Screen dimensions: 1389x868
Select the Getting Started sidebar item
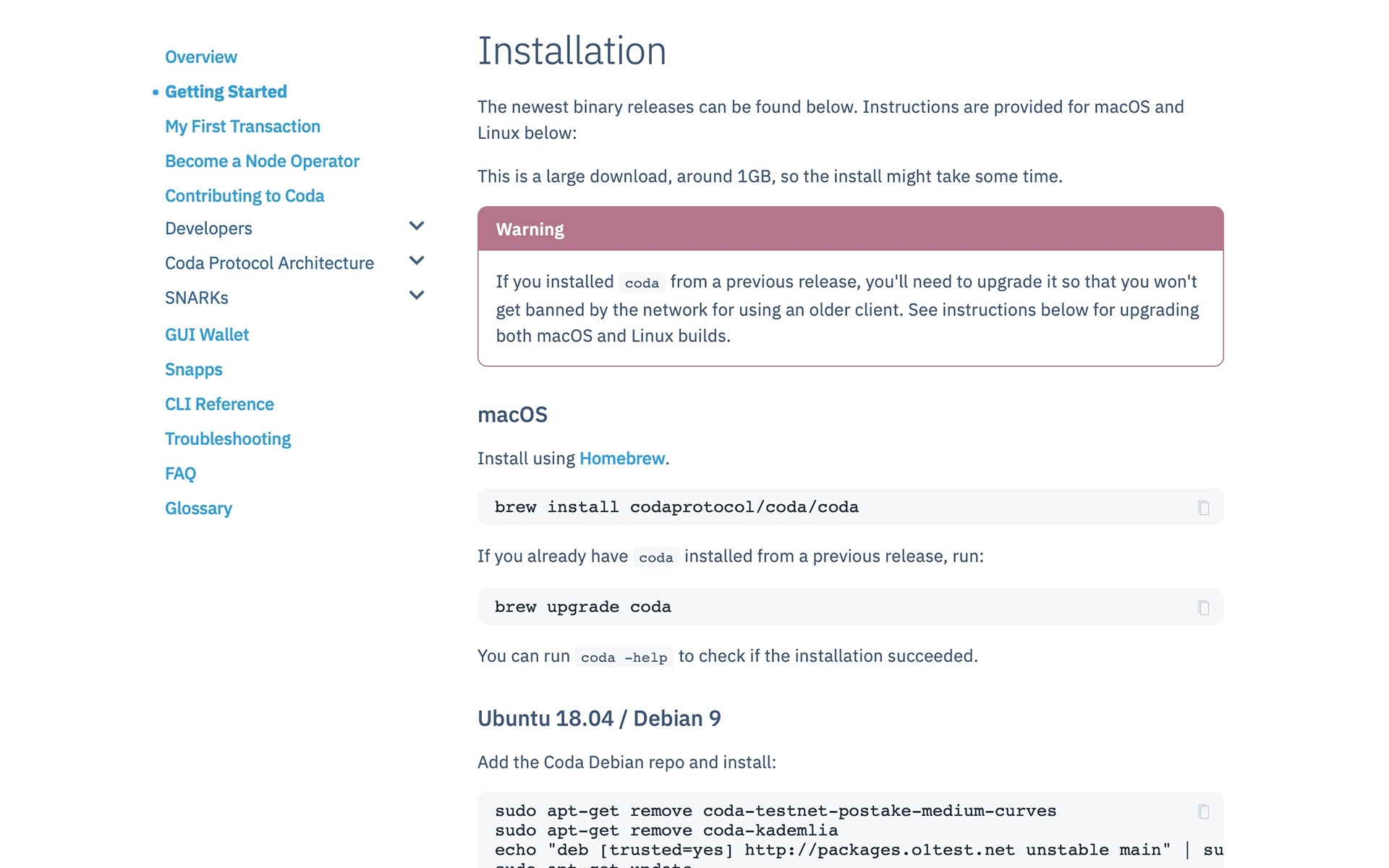coord(226,92)
